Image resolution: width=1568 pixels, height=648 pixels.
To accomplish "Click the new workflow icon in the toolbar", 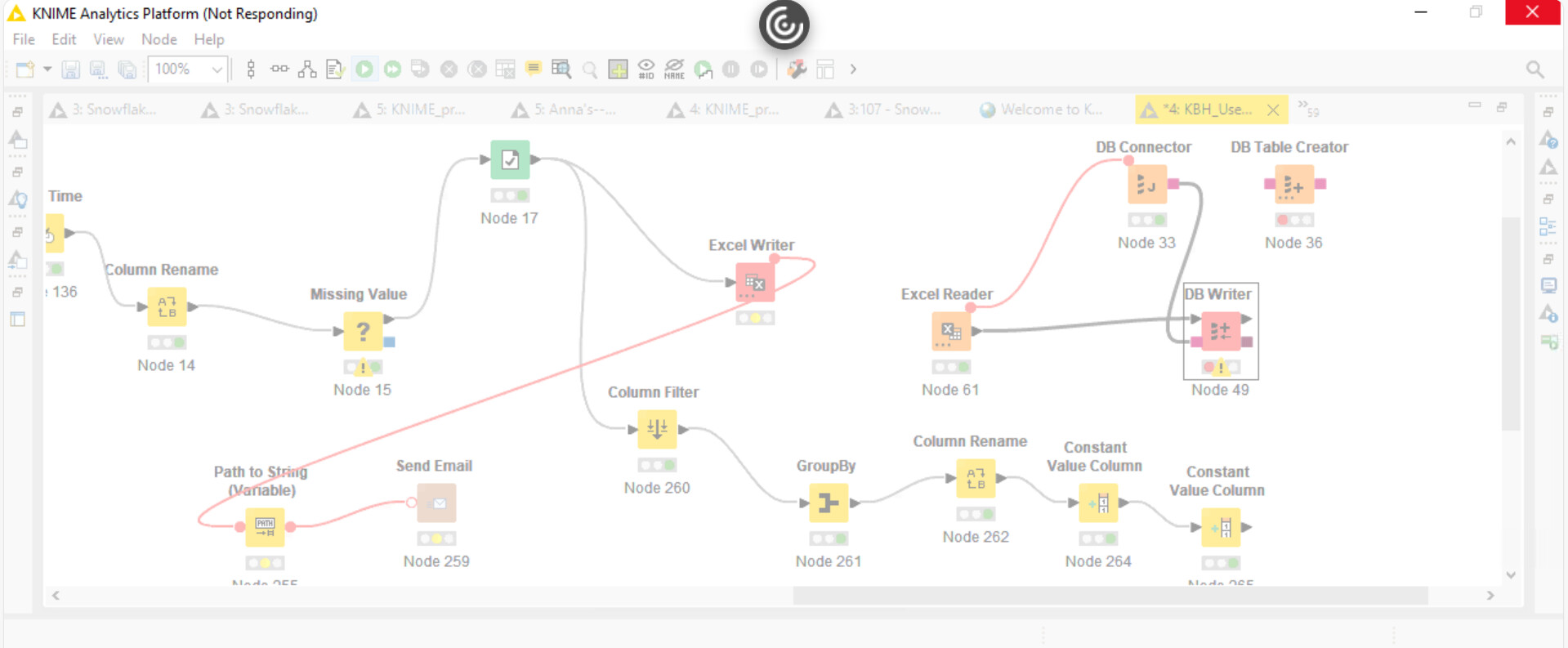I will click(25, 69).
